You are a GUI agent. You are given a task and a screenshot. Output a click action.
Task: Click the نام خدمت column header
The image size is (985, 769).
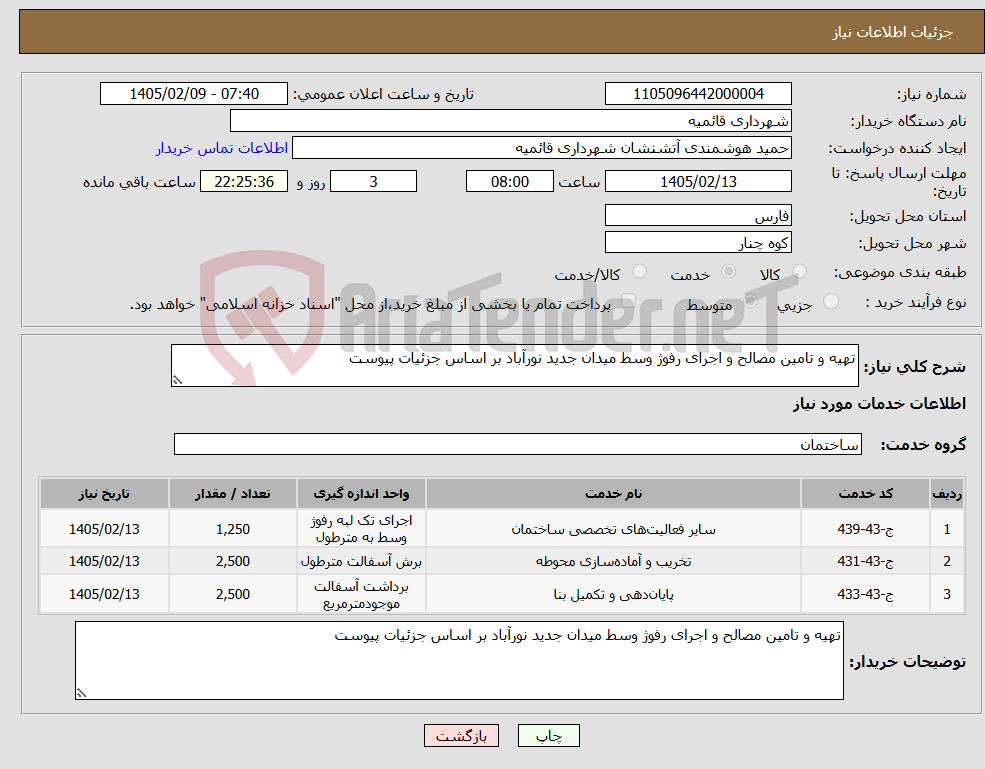coord(613,494)
